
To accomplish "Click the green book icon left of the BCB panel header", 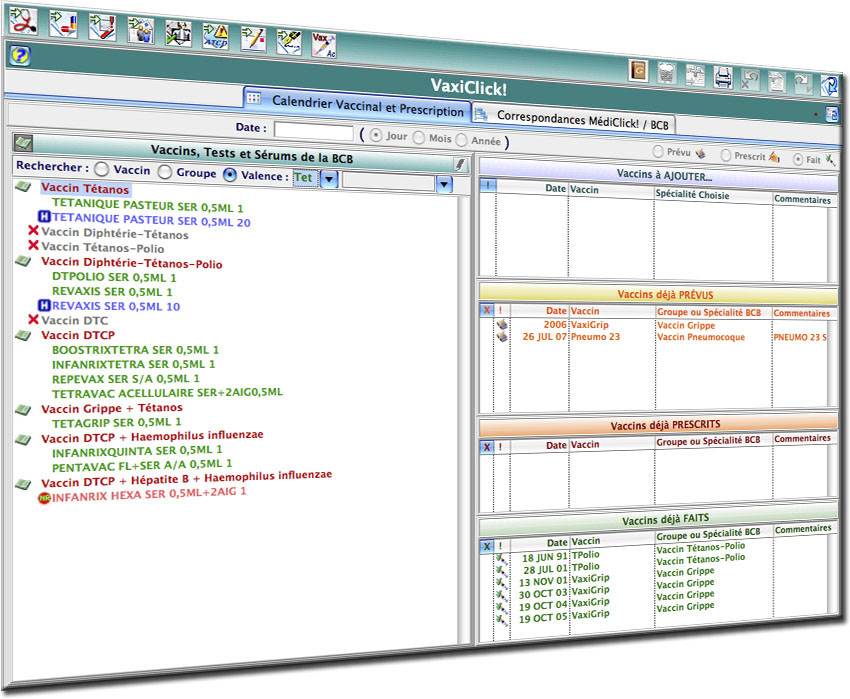I will coord(23,143).
